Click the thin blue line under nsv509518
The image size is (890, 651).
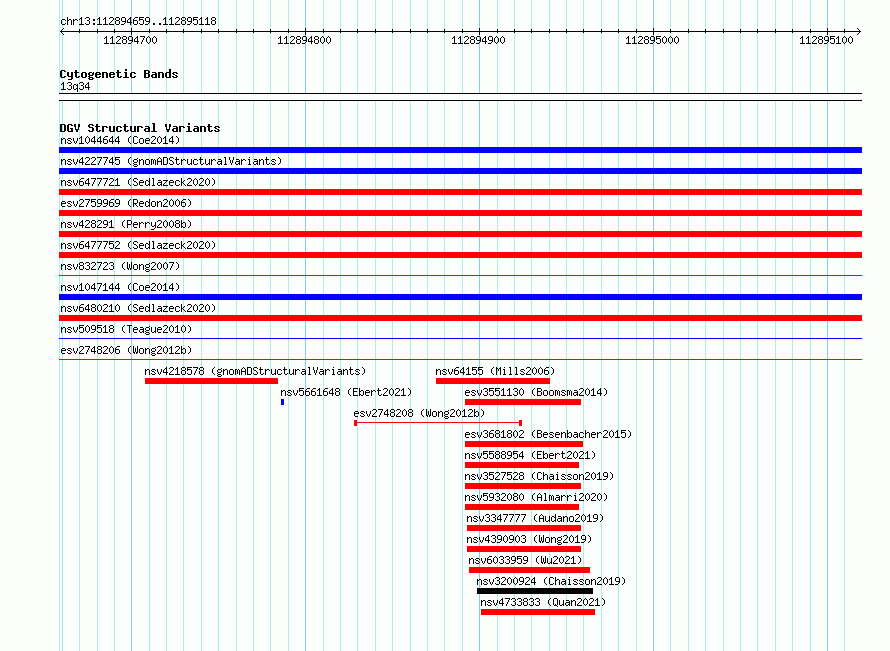coord(460,339)
